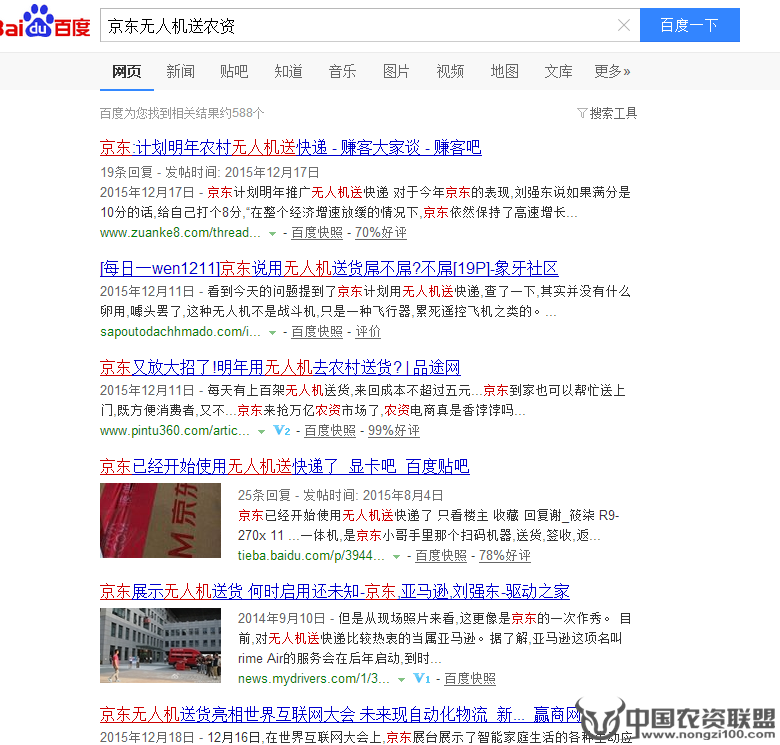
Task: Open the 音乐 tab
Action: click(342, 71)
